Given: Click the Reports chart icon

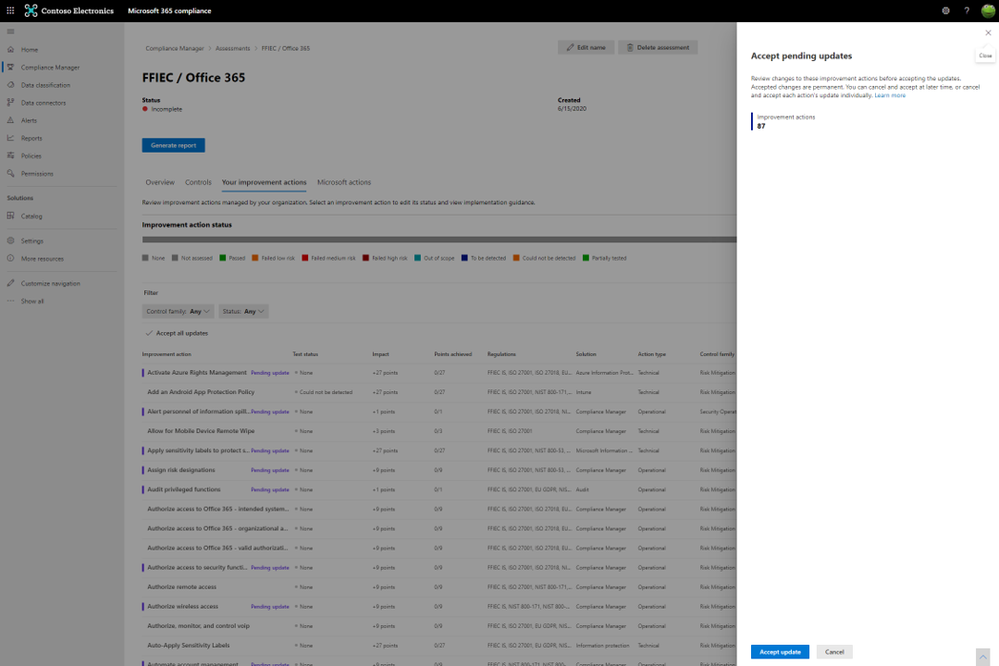Looking at the screenshot, I should tap(11, 138).
